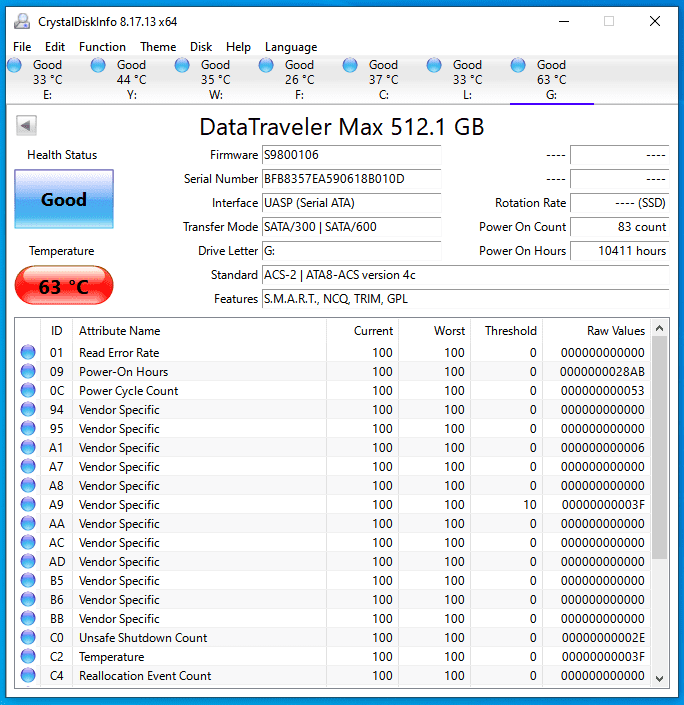This screenshot has height=705, width=684.
Task: Click status icon of attribute AC row
Action: point(28,542)
